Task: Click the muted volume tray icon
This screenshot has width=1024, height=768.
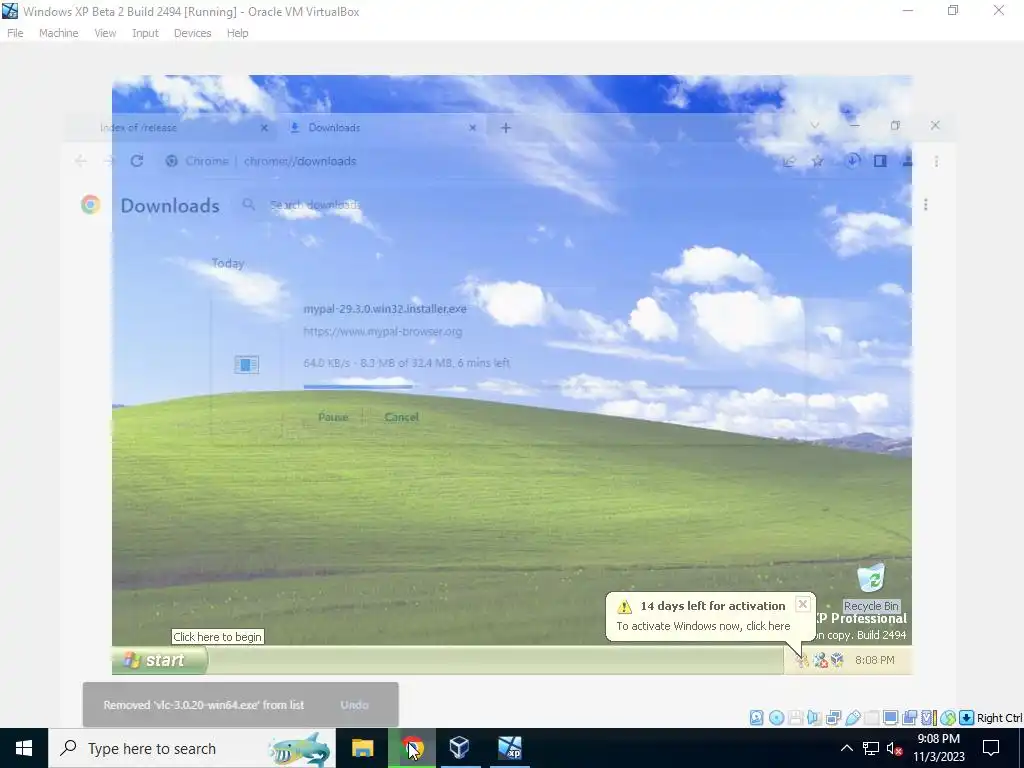Action: click(x=895, y=748)
